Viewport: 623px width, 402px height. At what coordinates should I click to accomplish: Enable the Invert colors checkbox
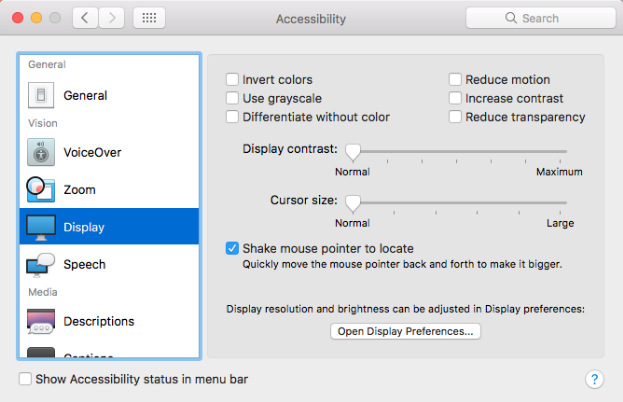(232, 79)
